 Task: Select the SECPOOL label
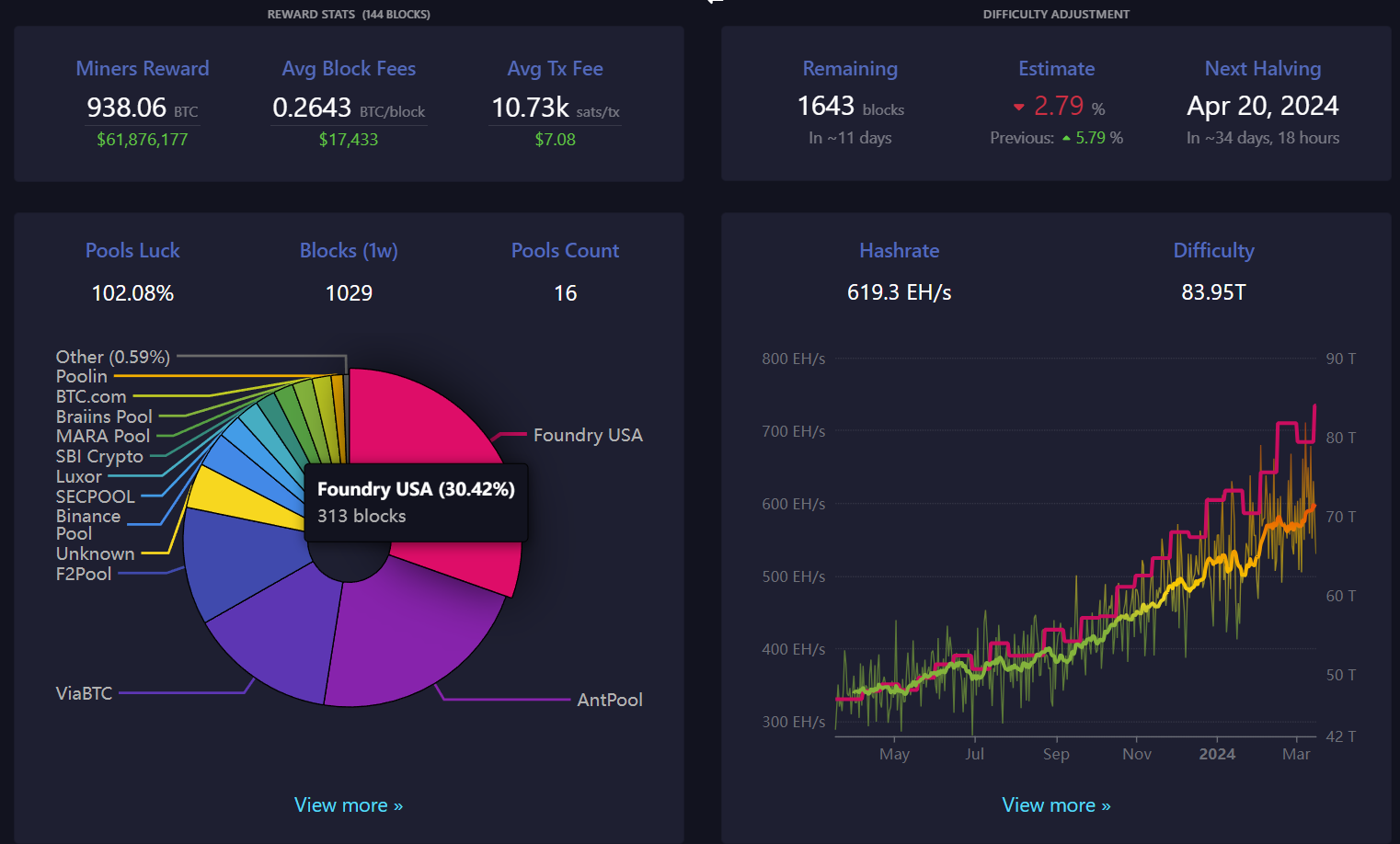[95, 496]
